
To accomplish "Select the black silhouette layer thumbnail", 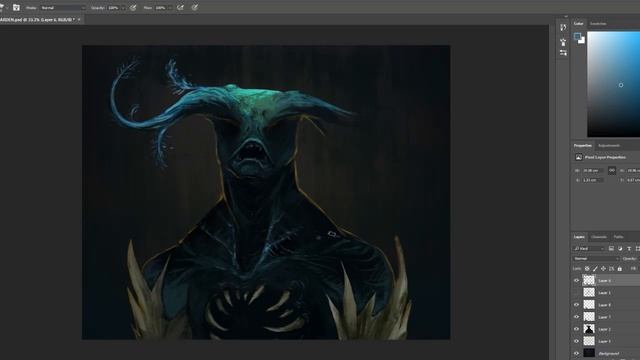I will (x=589, y=329).
